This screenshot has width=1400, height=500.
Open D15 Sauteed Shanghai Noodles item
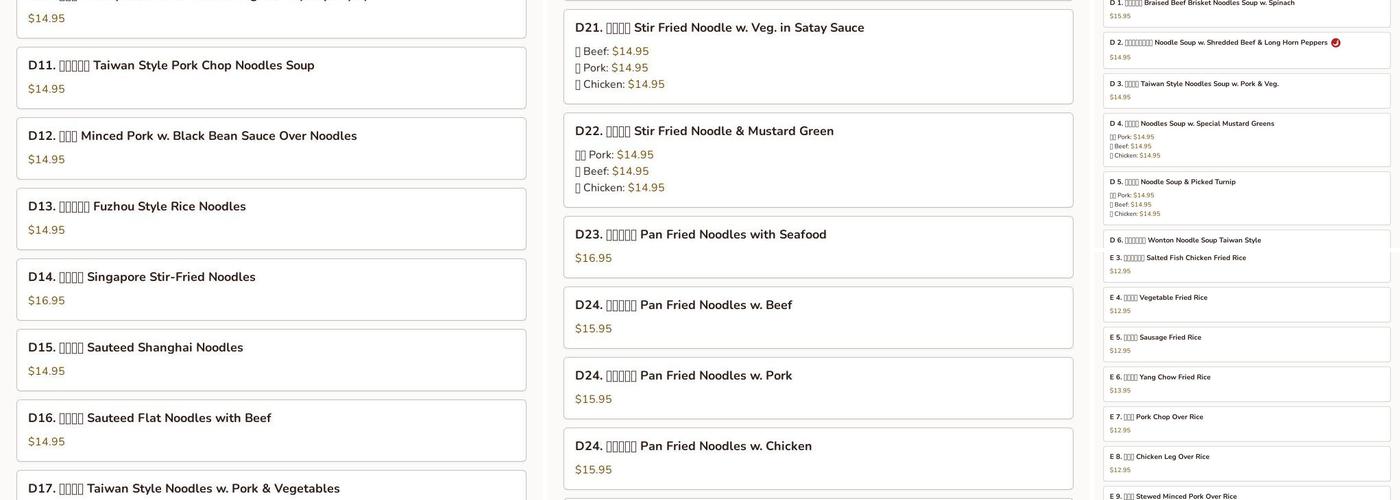tap(136, 348)
